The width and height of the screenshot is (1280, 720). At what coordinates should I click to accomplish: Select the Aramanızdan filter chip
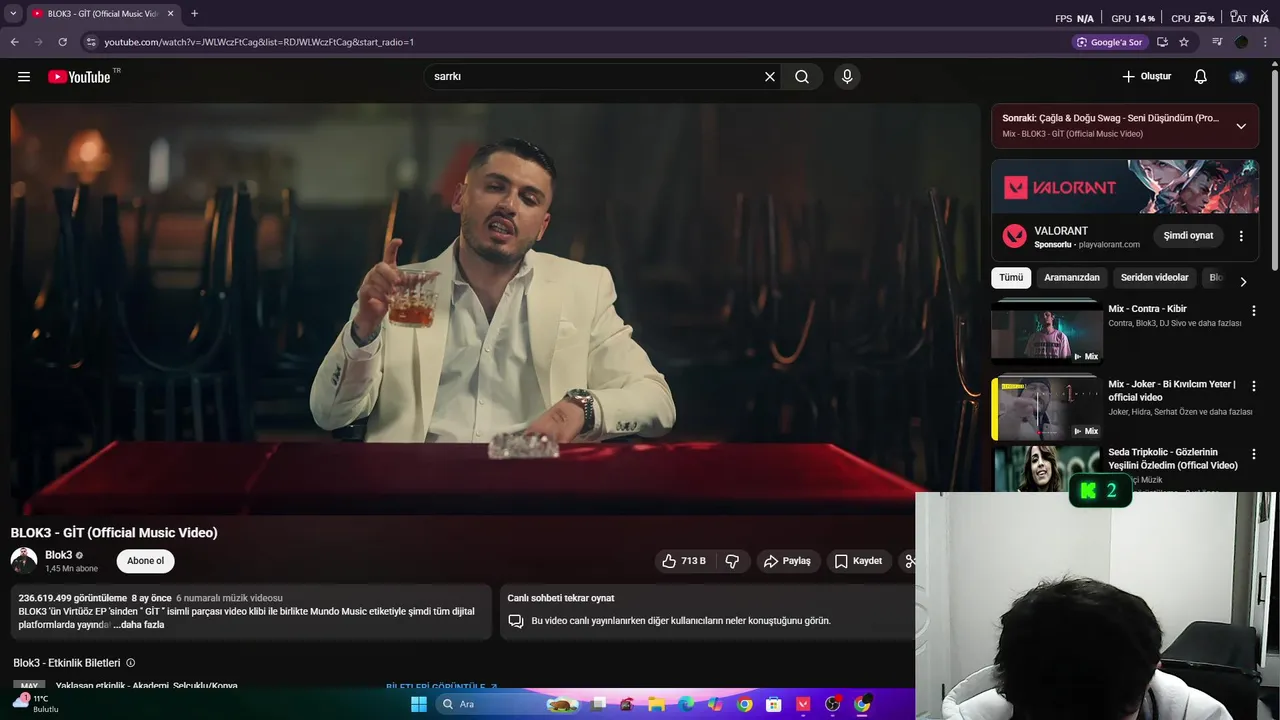click(x=1072, y=277)
